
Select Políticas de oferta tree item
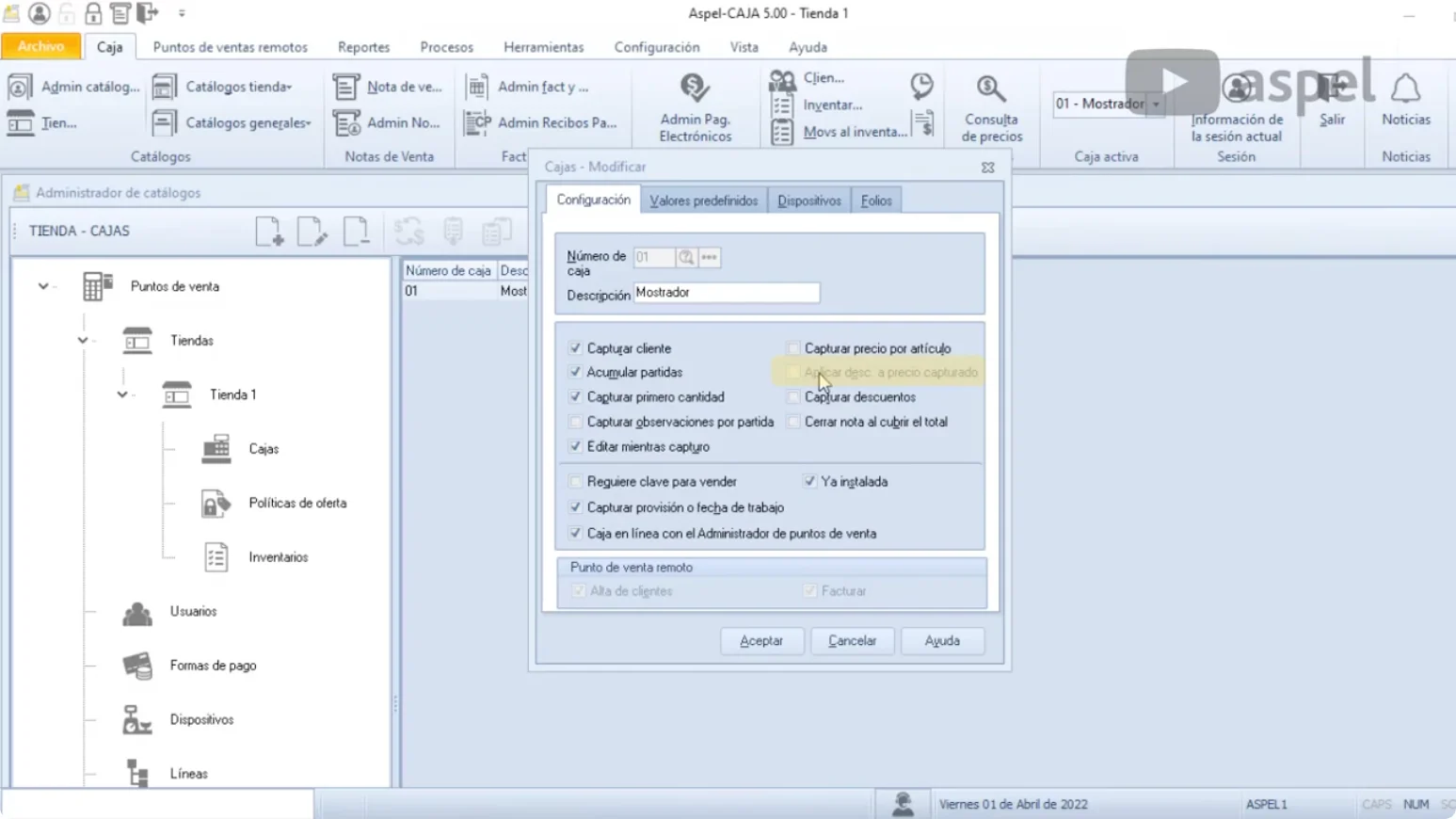(x=297, y=504)
